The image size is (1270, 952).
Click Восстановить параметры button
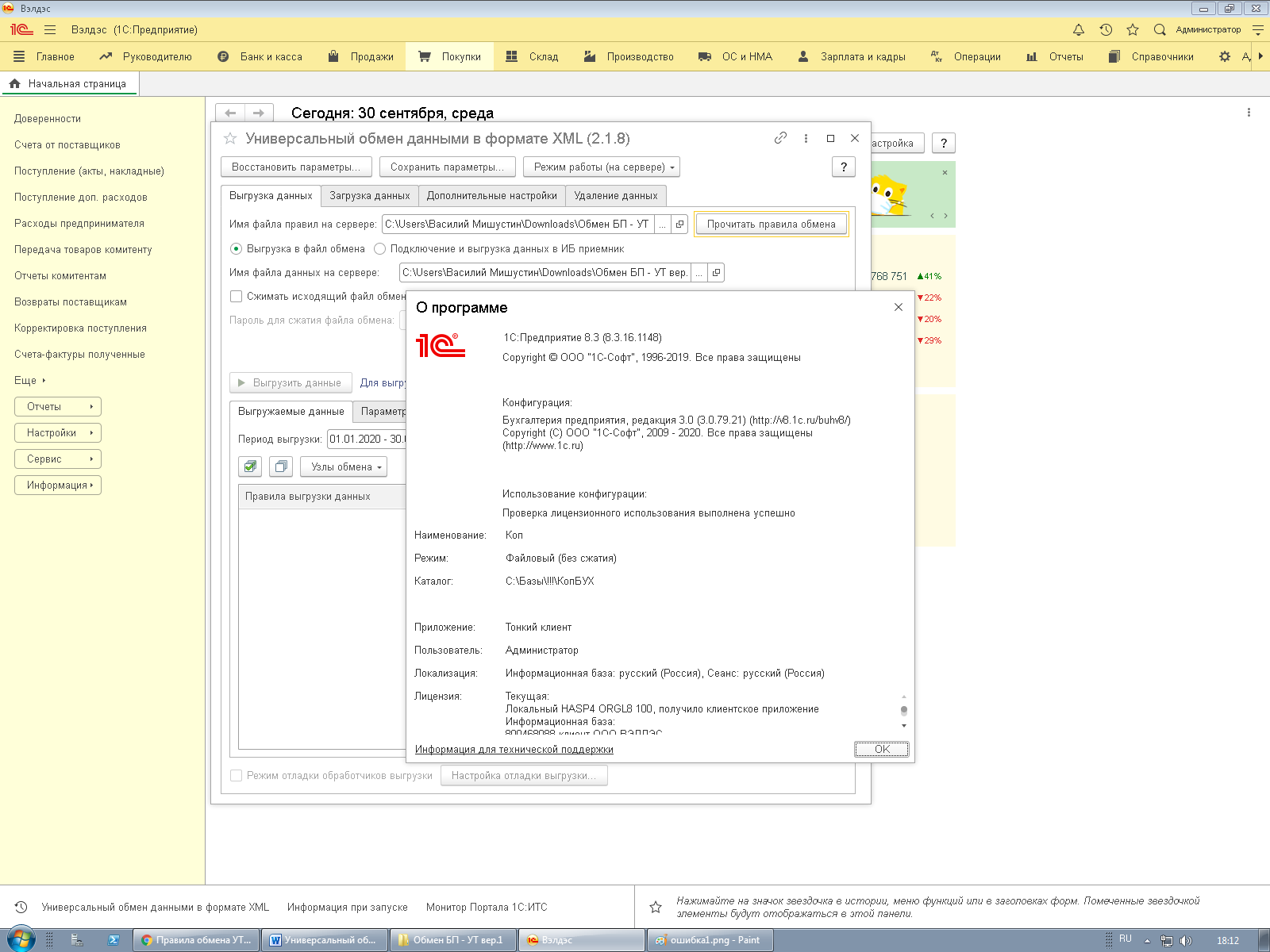tap(296, 167)
